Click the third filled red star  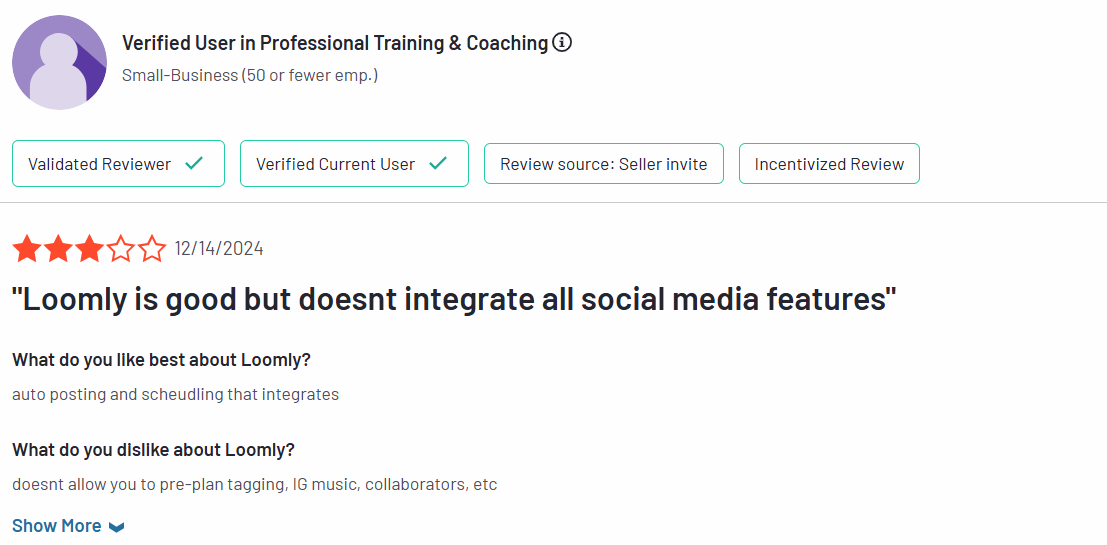88,248
